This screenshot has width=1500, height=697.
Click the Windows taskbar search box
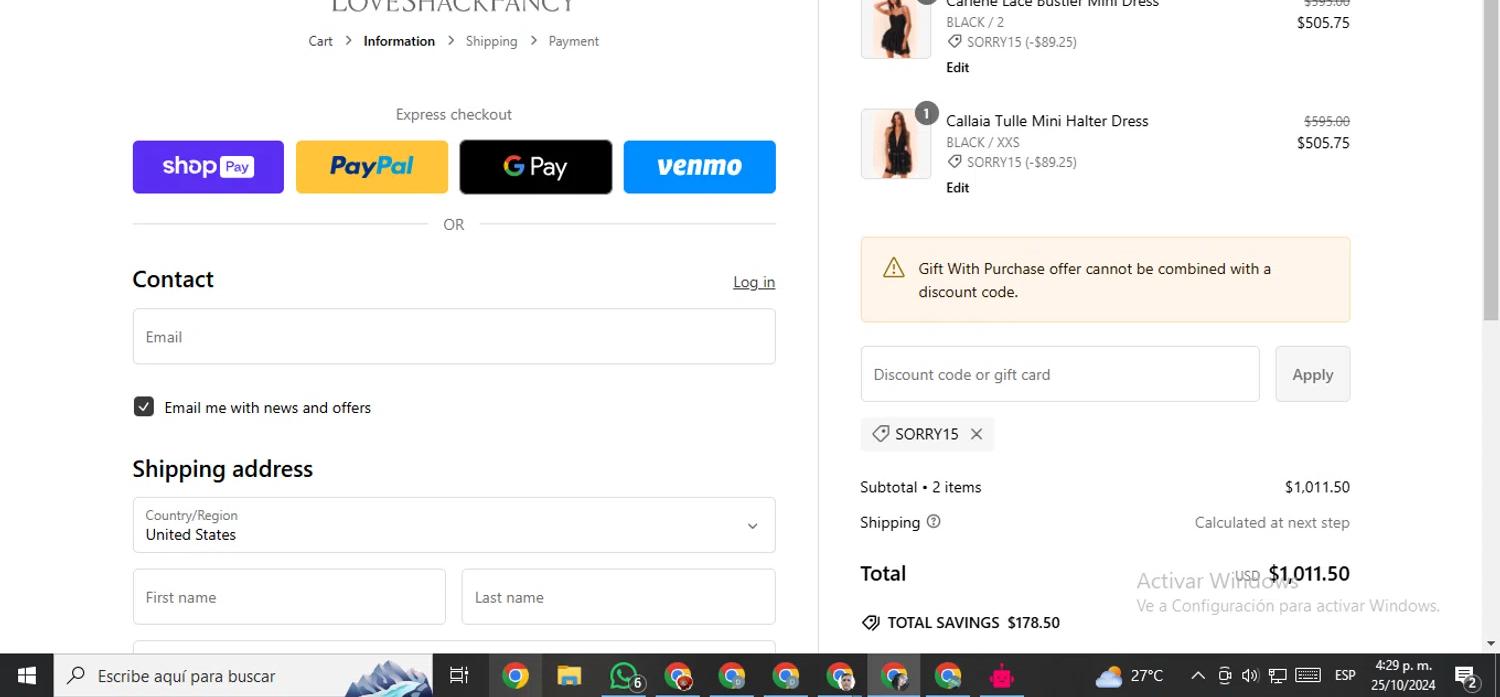243,675
